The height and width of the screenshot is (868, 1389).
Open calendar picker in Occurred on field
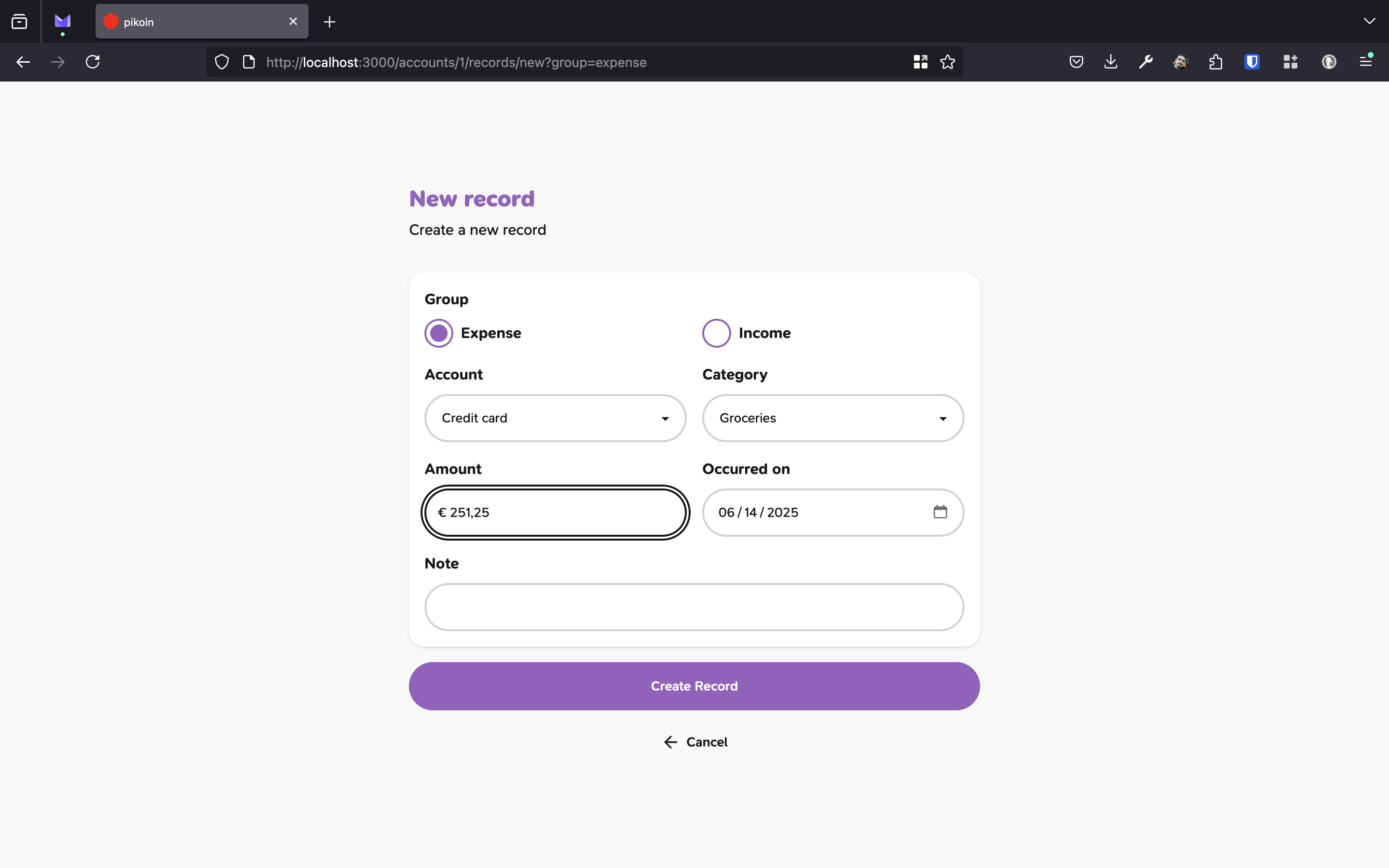coord(940,512)
